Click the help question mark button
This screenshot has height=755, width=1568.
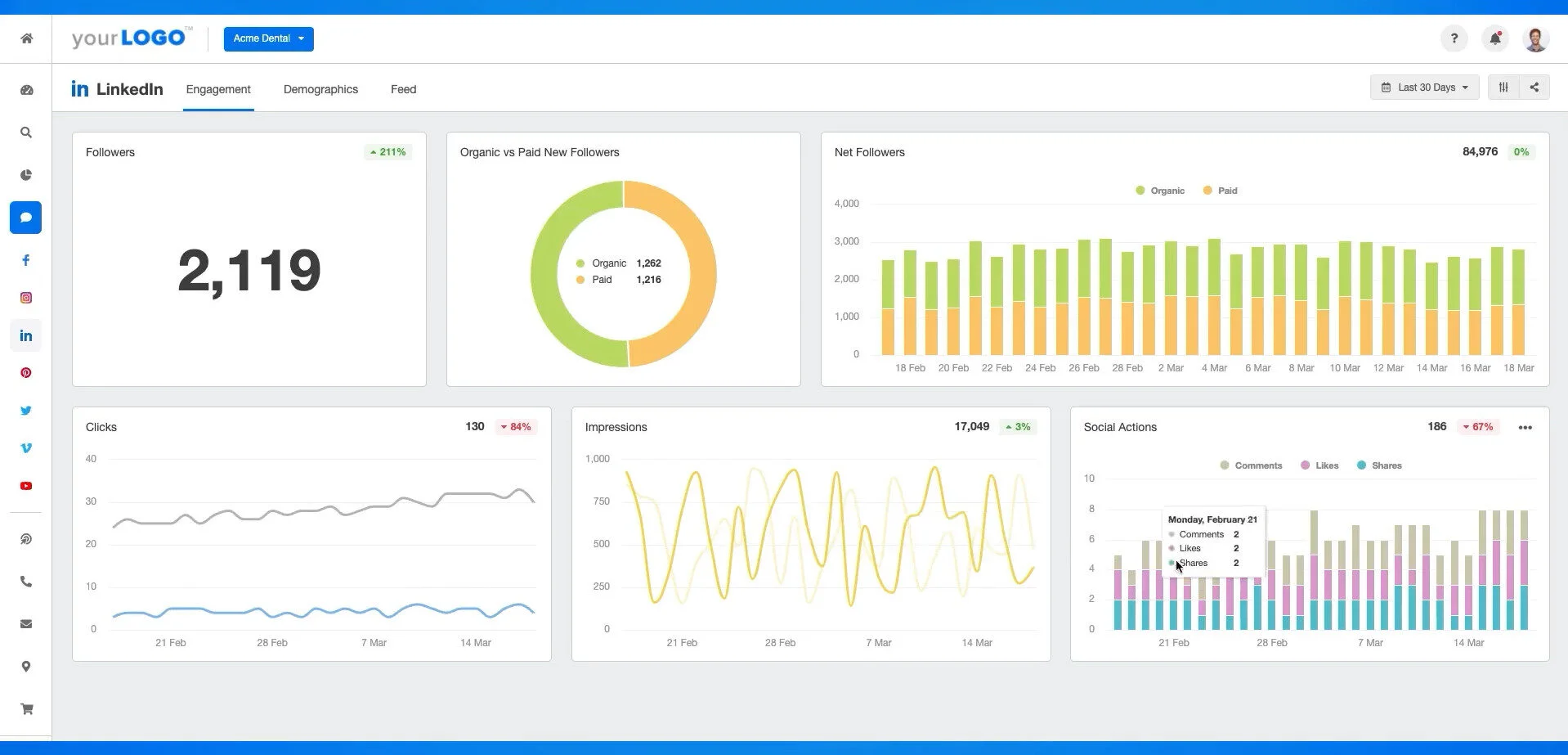point(1454,38)
